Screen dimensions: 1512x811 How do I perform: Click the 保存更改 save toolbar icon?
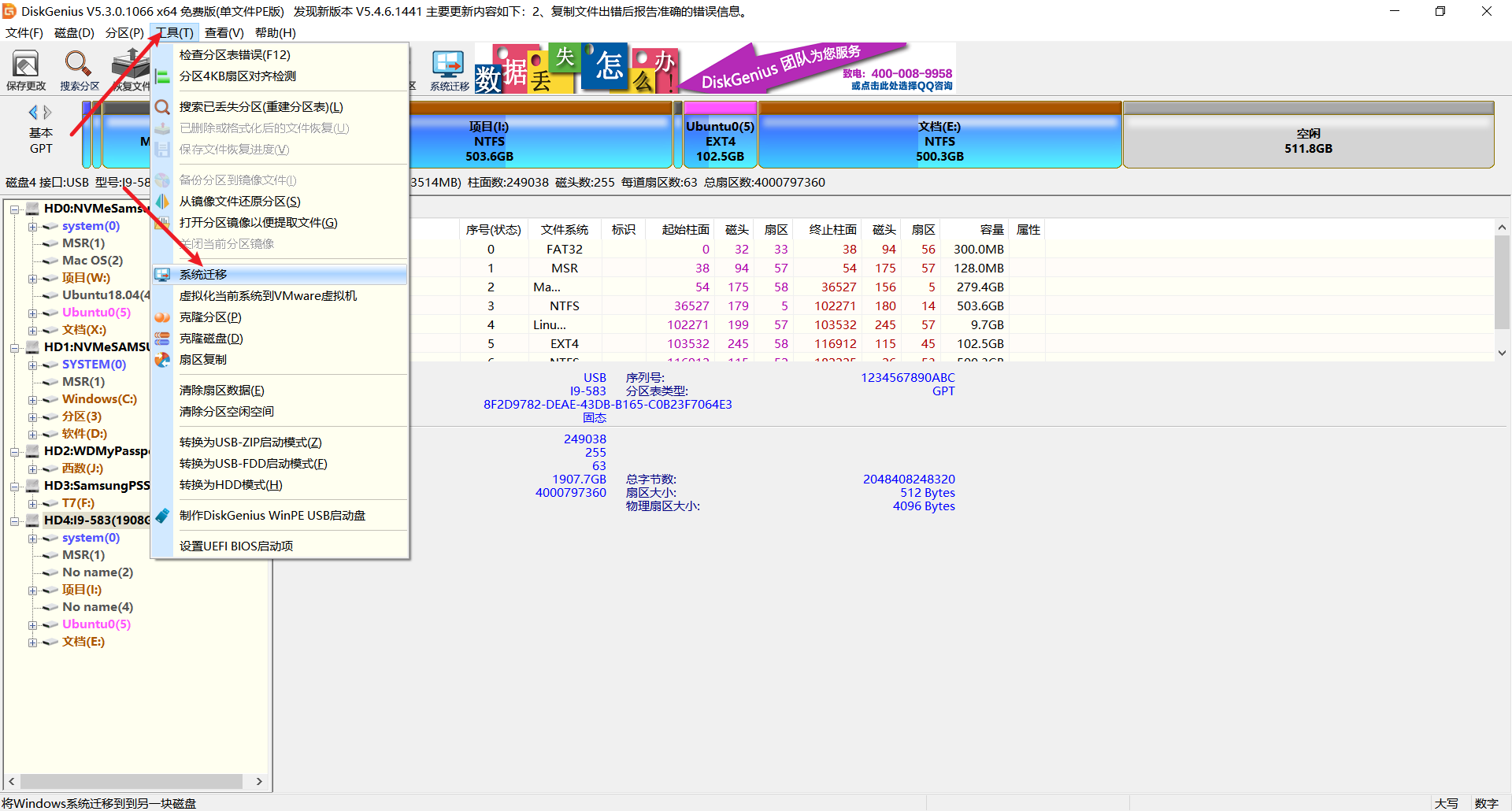pos(26,70)
